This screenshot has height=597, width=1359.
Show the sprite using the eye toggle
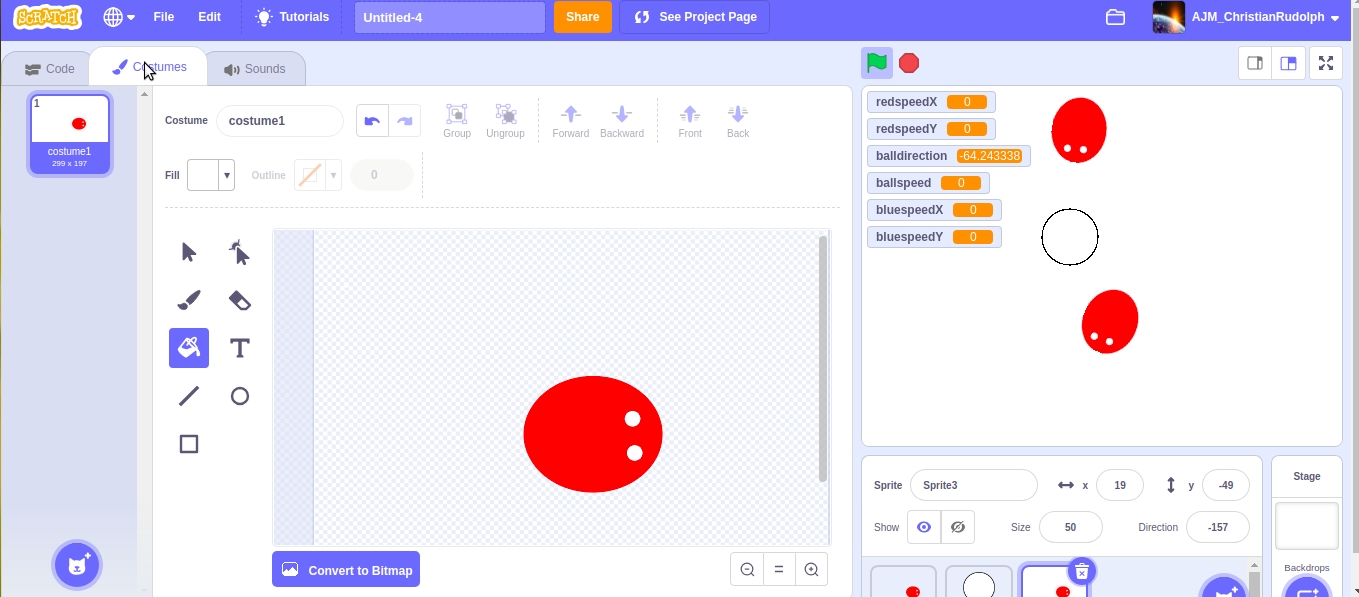(x=923, y=527)
